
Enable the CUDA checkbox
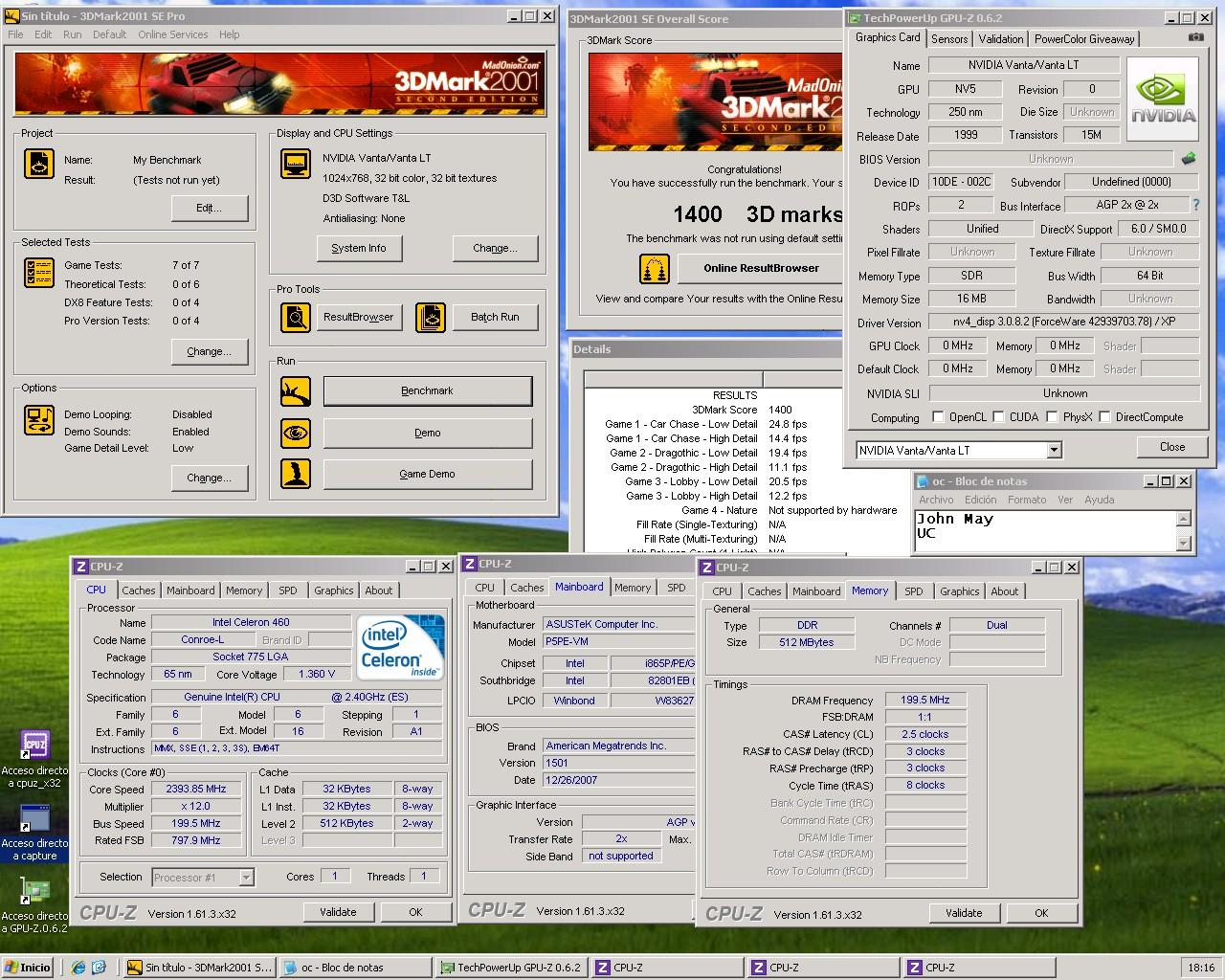[x=998, y=417]
